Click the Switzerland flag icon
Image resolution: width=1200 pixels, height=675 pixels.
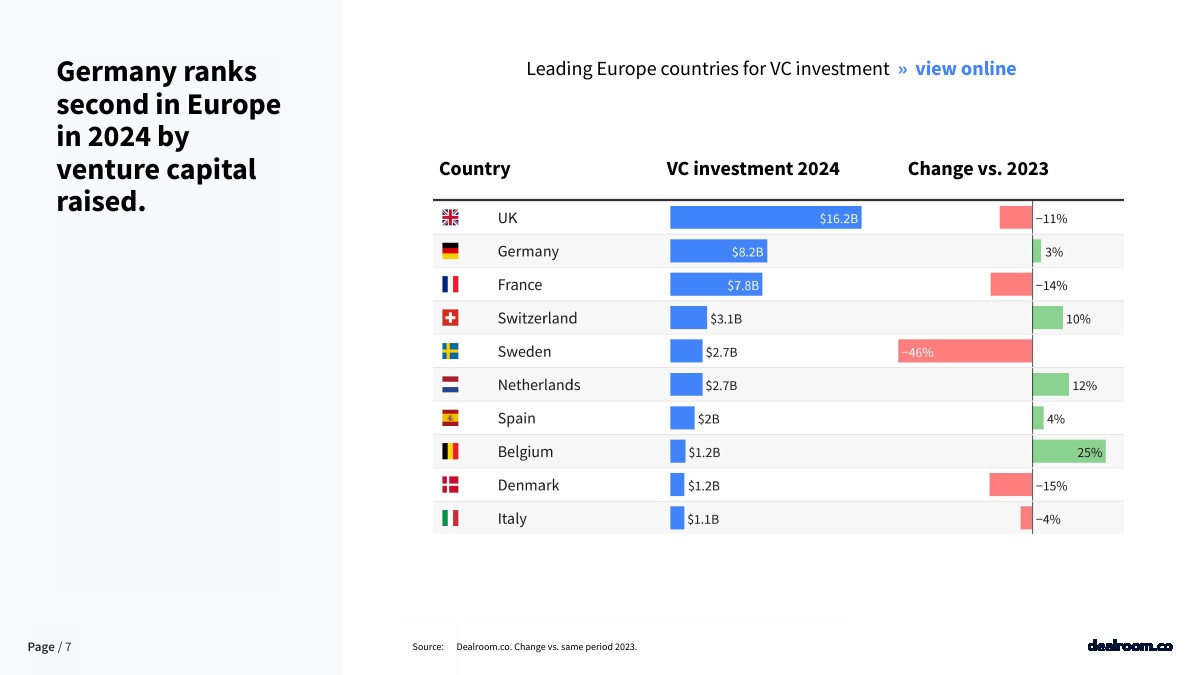coord(450,318)
